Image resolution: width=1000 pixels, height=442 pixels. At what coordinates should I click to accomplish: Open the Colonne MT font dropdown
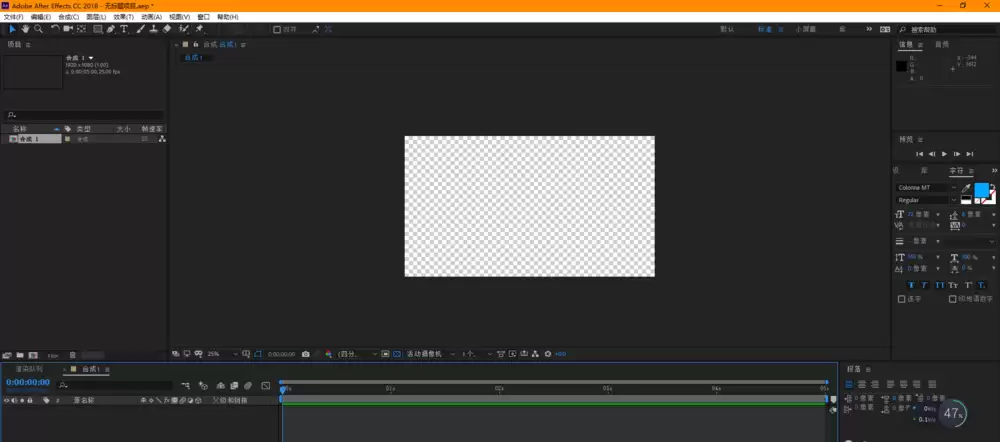coord(927,188)
